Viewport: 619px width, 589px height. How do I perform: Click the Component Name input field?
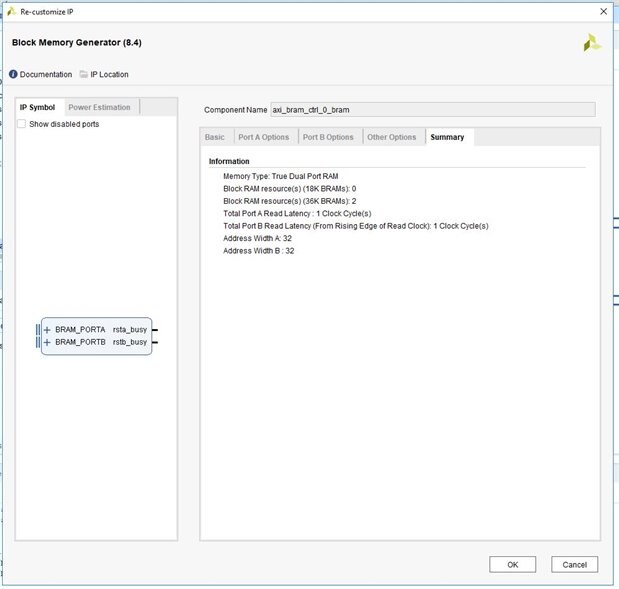[x=433, y=110]
